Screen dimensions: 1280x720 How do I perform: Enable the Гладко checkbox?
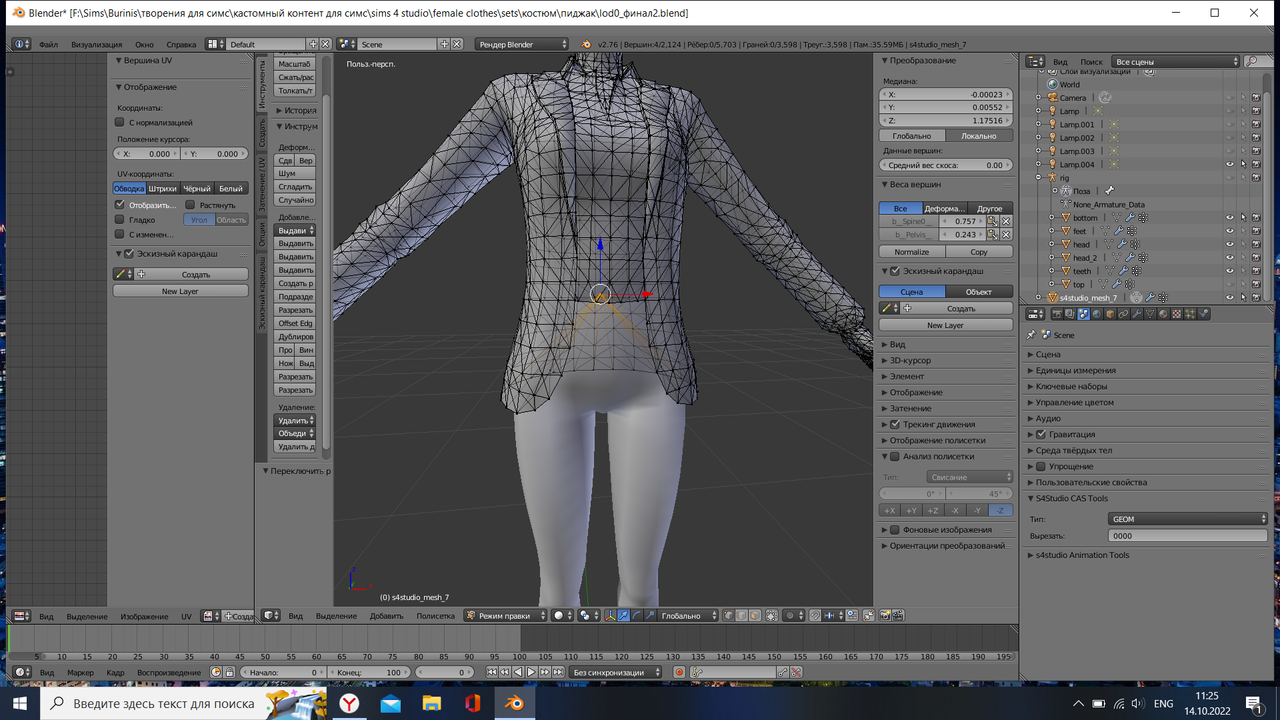(x=119, y=219)
